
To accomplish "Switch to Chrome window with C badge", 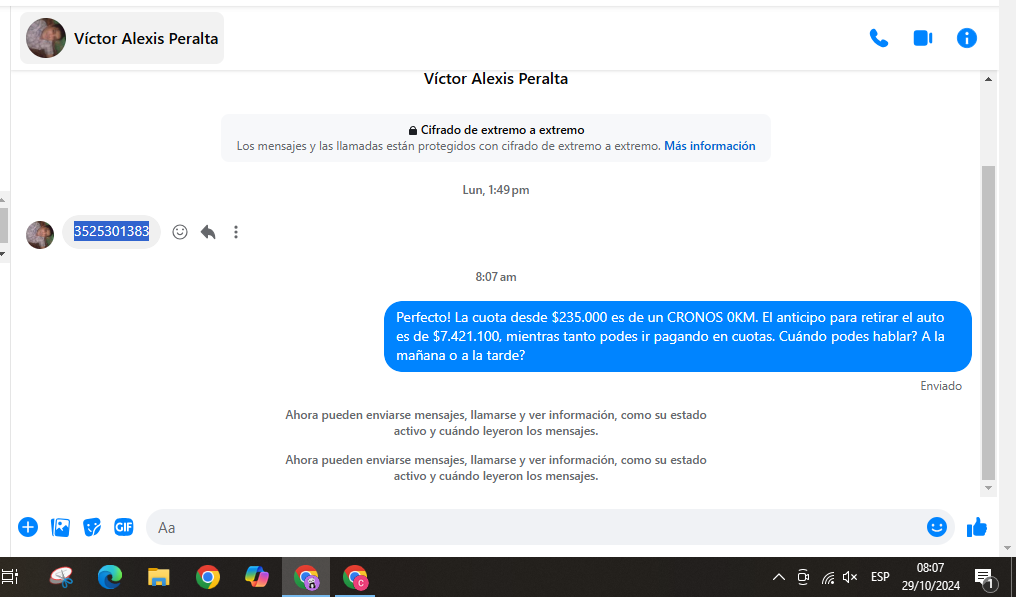I will tap(355, 576).
